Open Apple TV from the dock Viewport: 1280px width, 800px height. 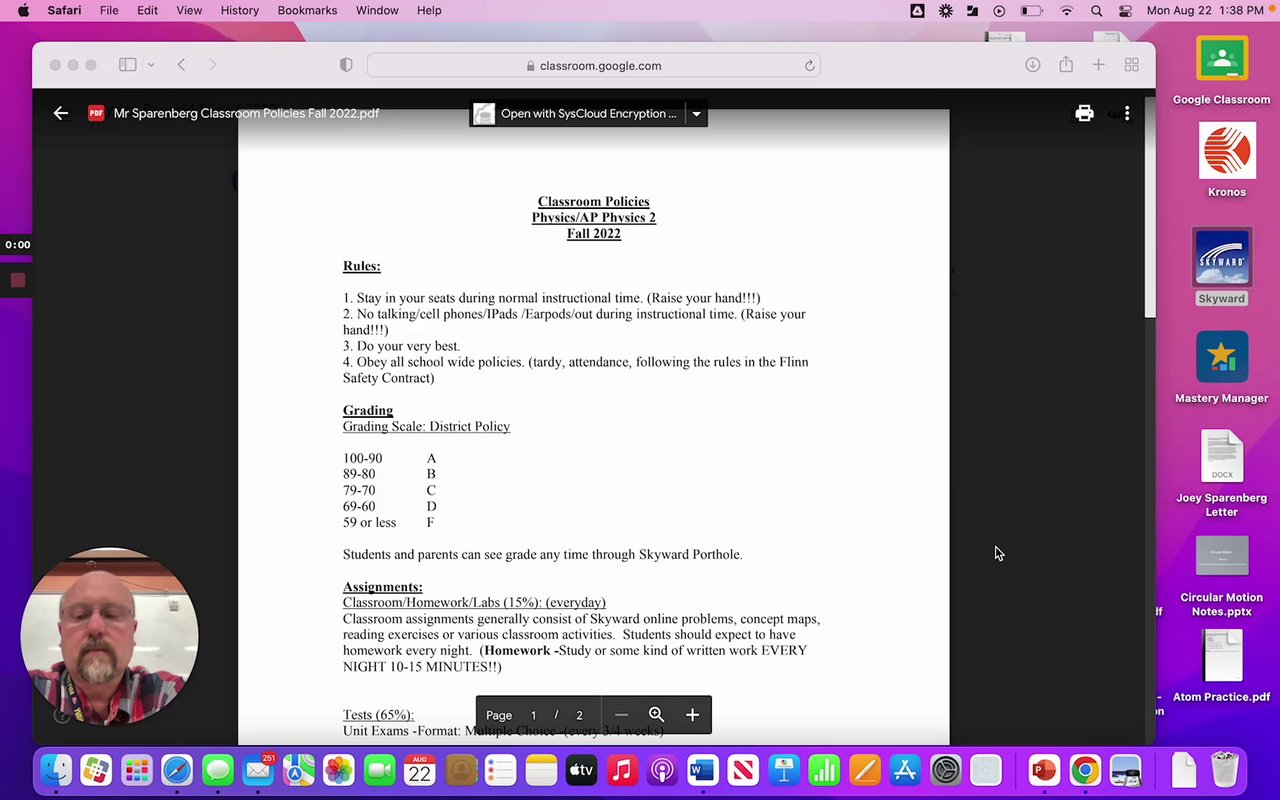click(581, 771)
